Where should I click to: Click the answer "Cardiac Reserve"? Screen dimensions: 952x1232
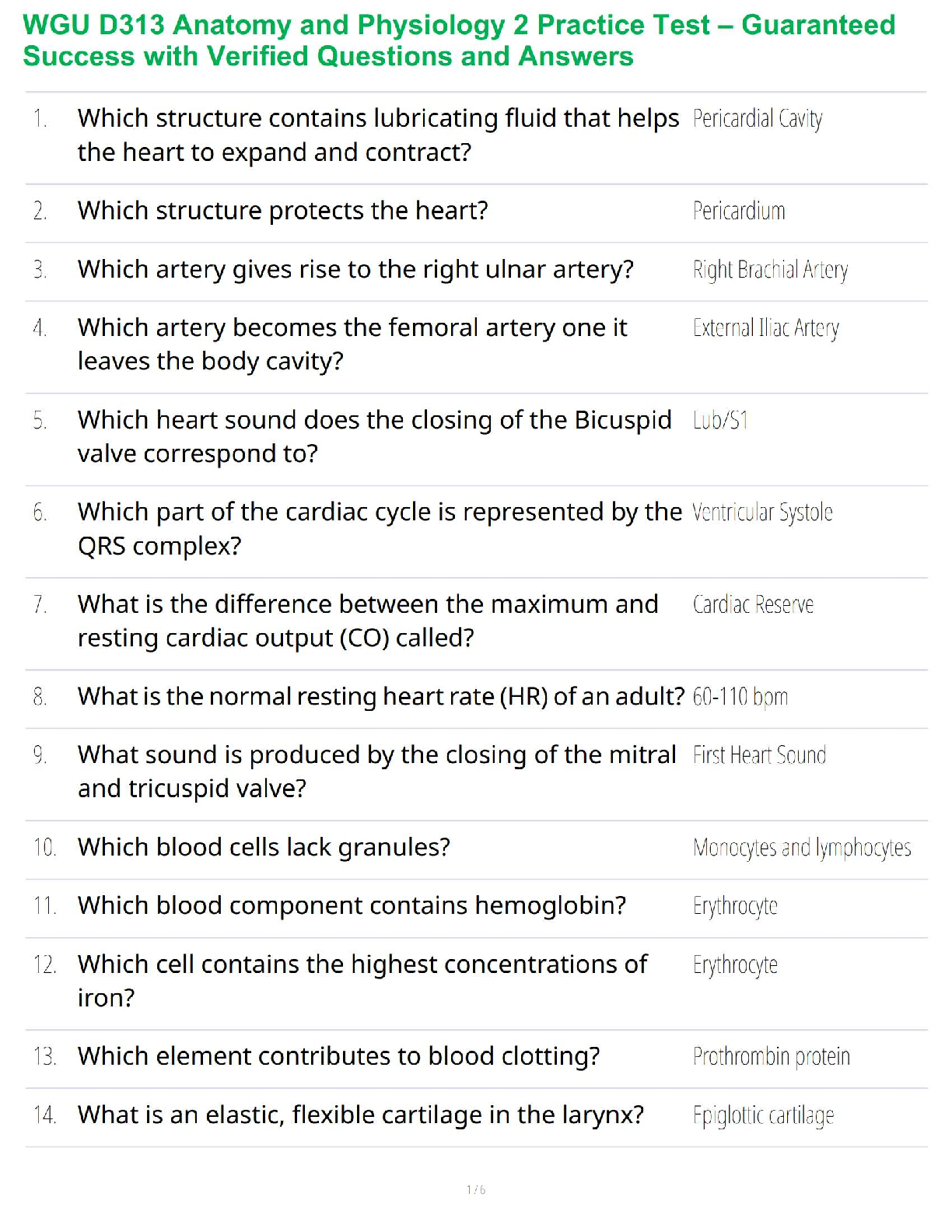coord(753,605)
